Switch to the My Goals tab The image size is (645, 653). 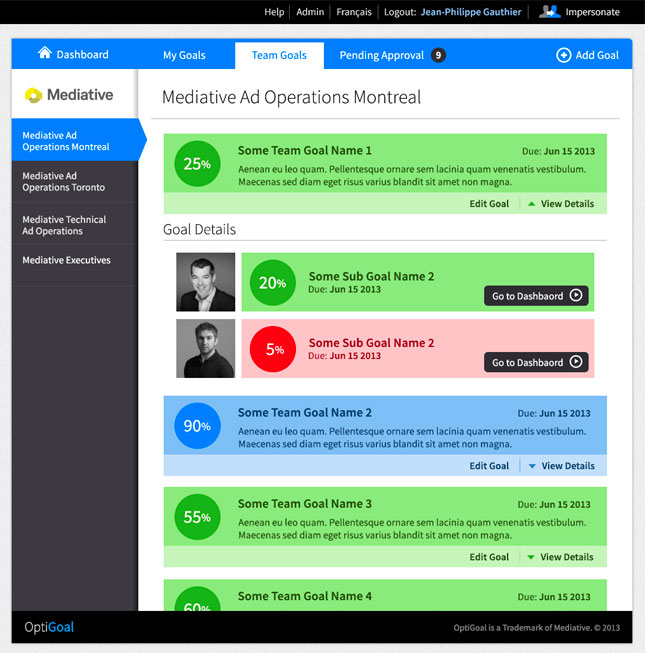(184, 55)
